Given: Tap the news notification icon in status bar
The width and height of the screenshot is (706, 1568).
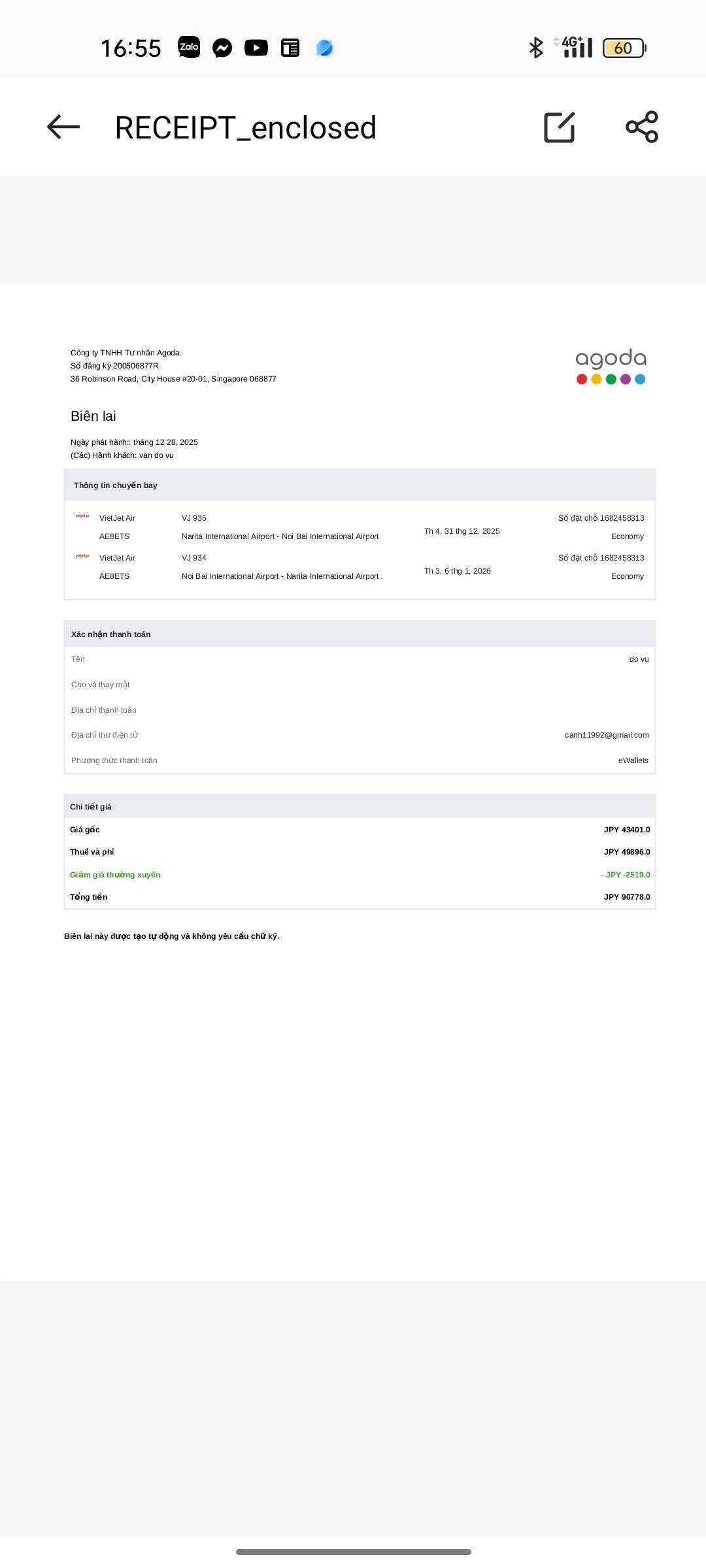Looking at the screenshot, I should coord(290,48).
